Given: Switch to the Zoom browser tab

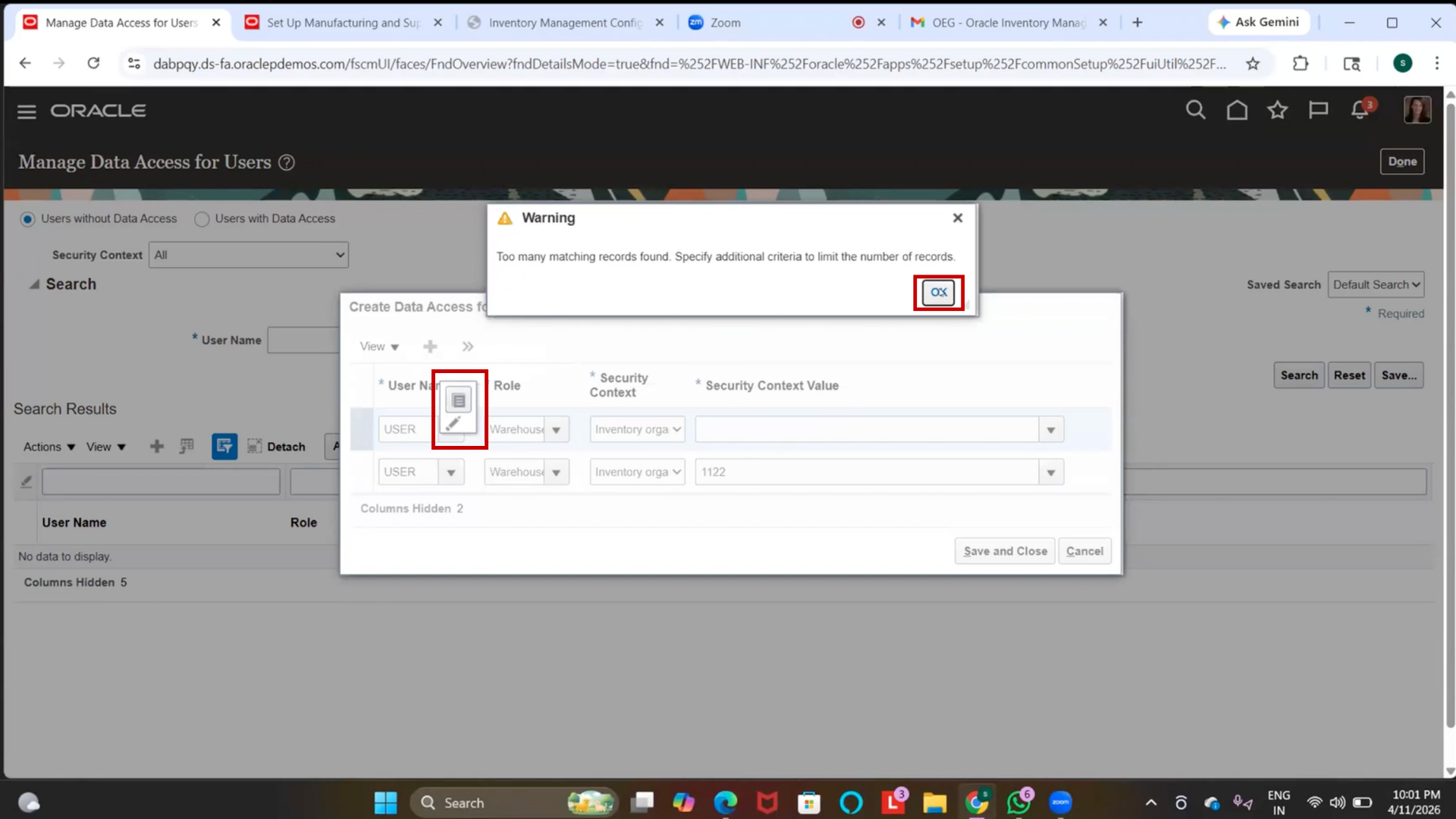Looking at the screenshot, I should point(786,23).
